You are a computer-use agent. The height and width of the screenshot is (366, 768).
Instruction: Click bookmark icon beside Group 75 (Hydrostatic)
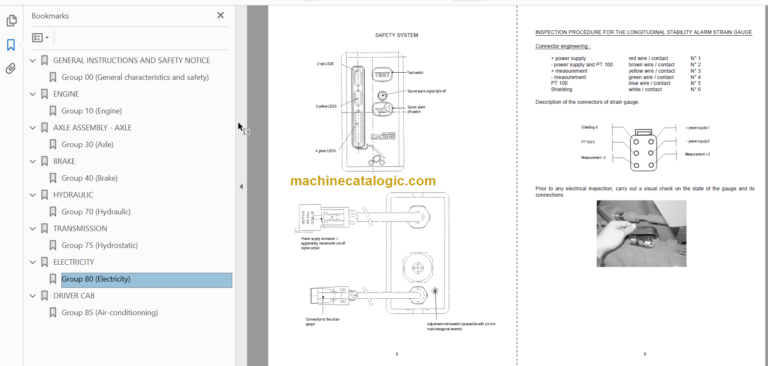coord(53,245)
